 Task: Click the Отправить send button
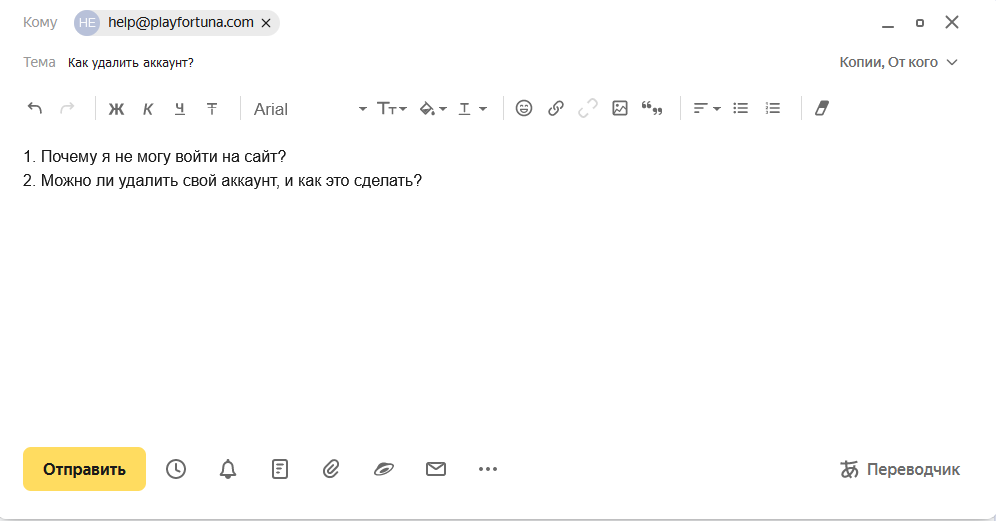[x=84, y=470]
